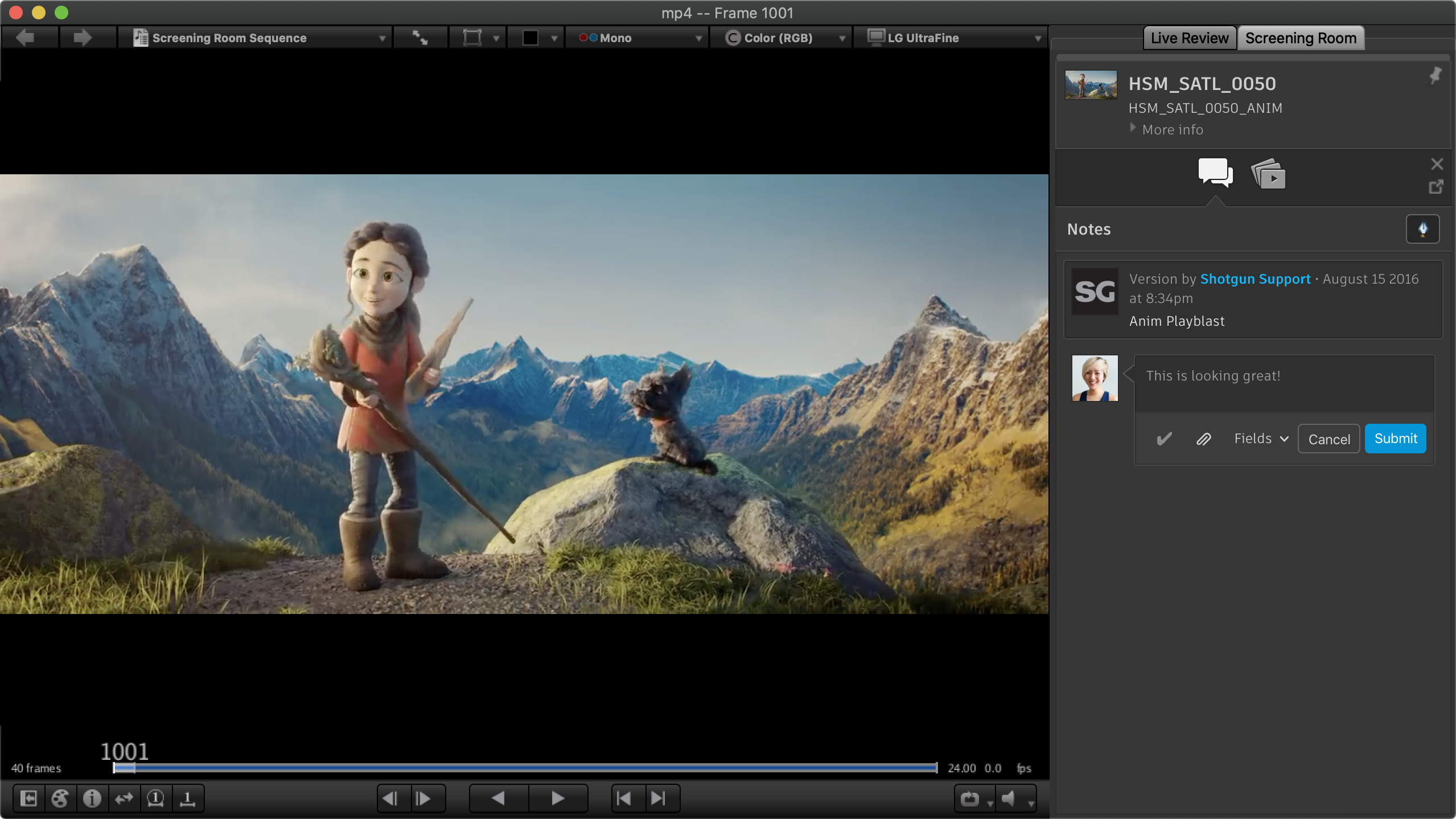This screenshot has height=819, width=1456.
Task: Click the pen annotate button beside Notes
Action: pyautogui.click(x=1422, y=229)
